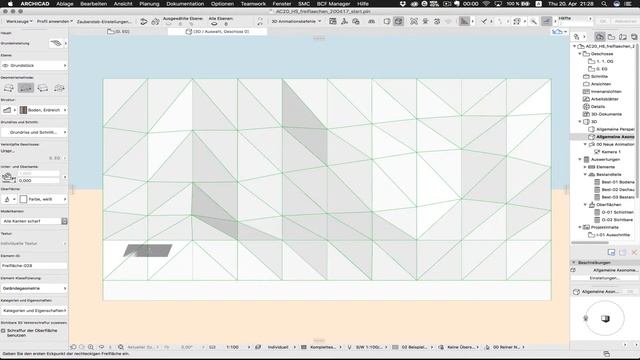Open Farbe, weiß surface dropdown
640x360 pixels.
click(x=43, y=199)
